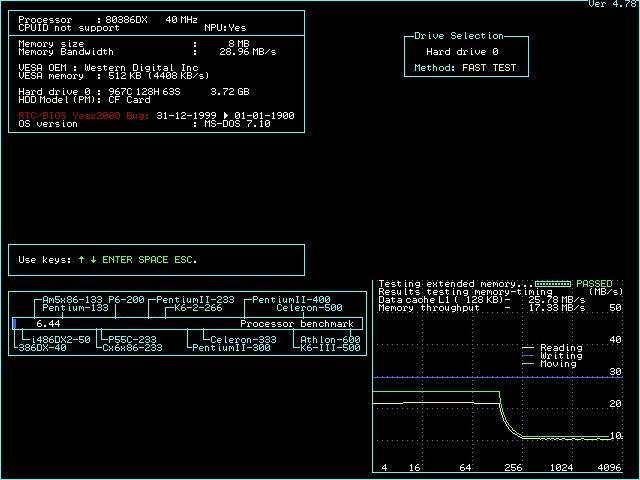This screenshot has width=640, height=480.
Task: Click the Moving legend entry
Action: tap(558, 364)
